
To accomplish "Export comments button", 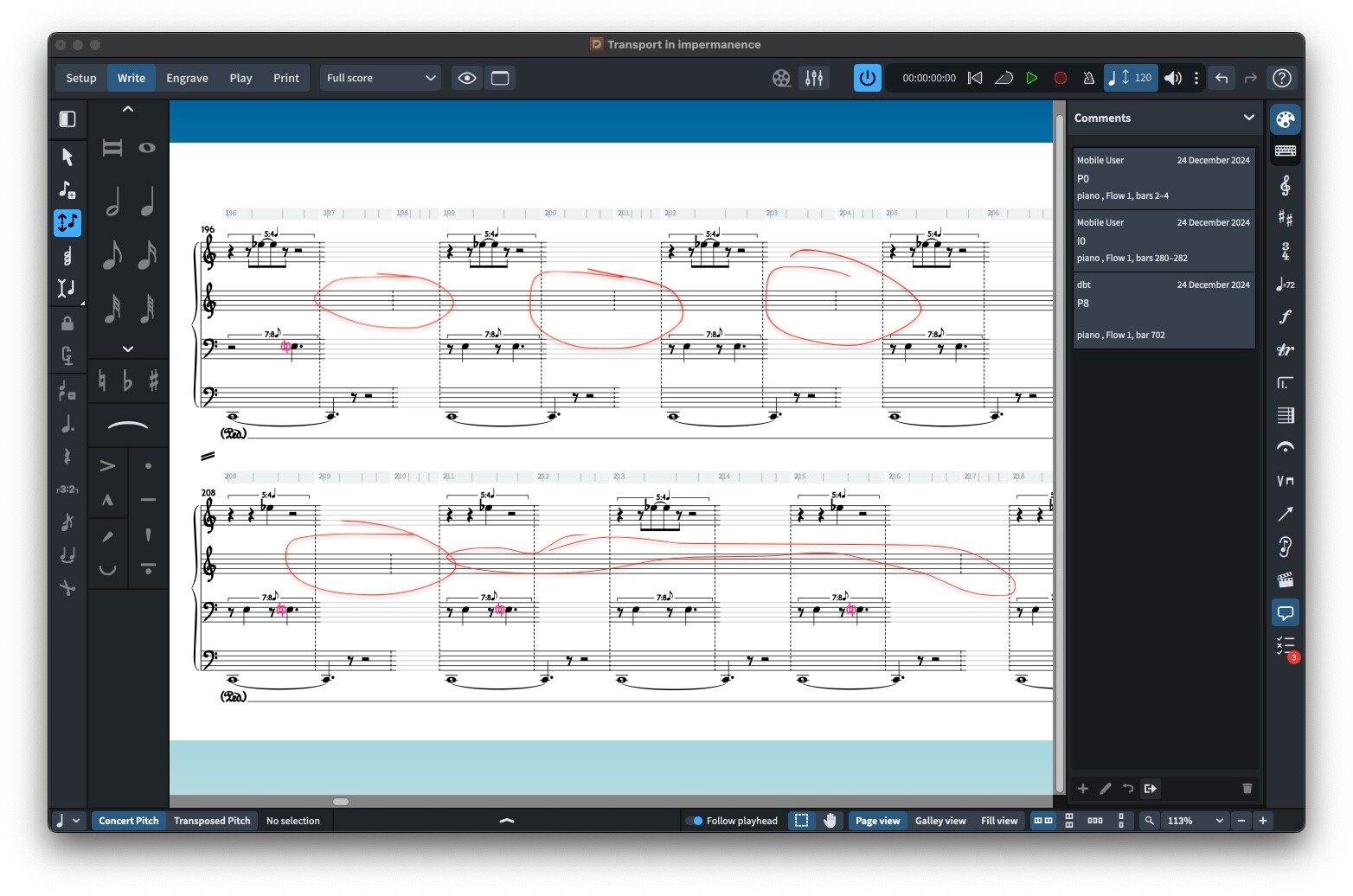I will pos(1150,789).
